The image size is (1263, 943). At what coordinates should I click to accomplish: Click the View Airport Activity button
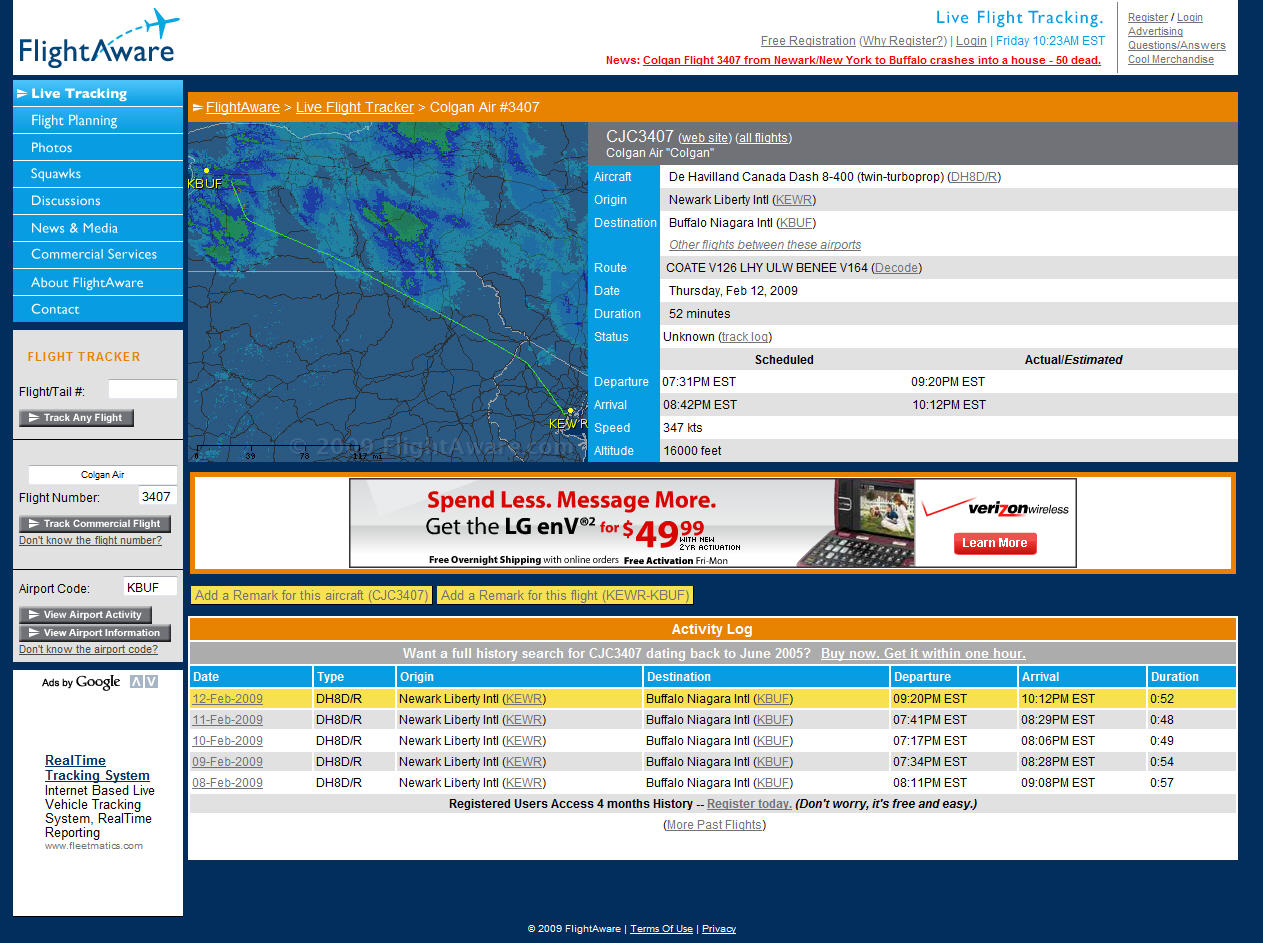pyautogui.click(x=86, y=615)
